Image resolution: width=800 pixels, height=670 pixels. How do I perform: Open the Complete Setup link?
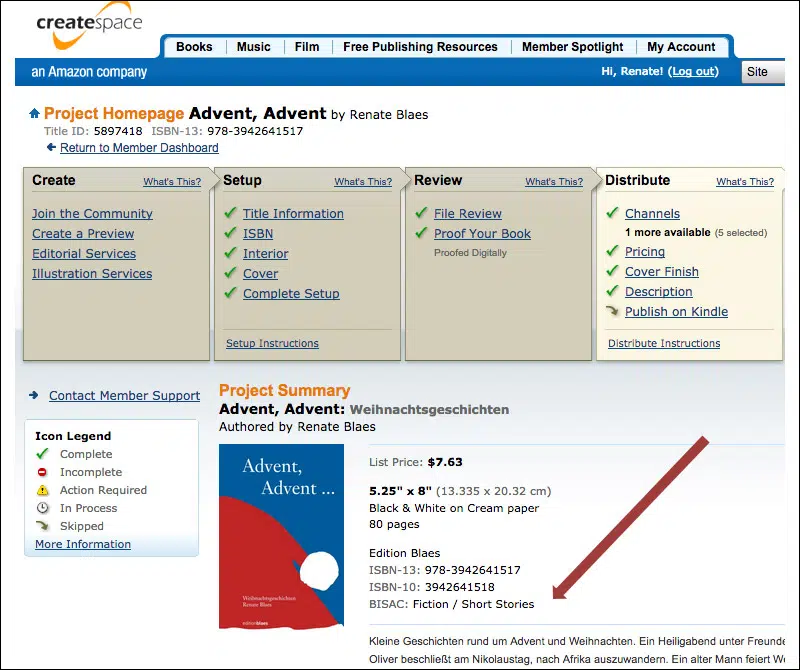(x=291, y=293)
